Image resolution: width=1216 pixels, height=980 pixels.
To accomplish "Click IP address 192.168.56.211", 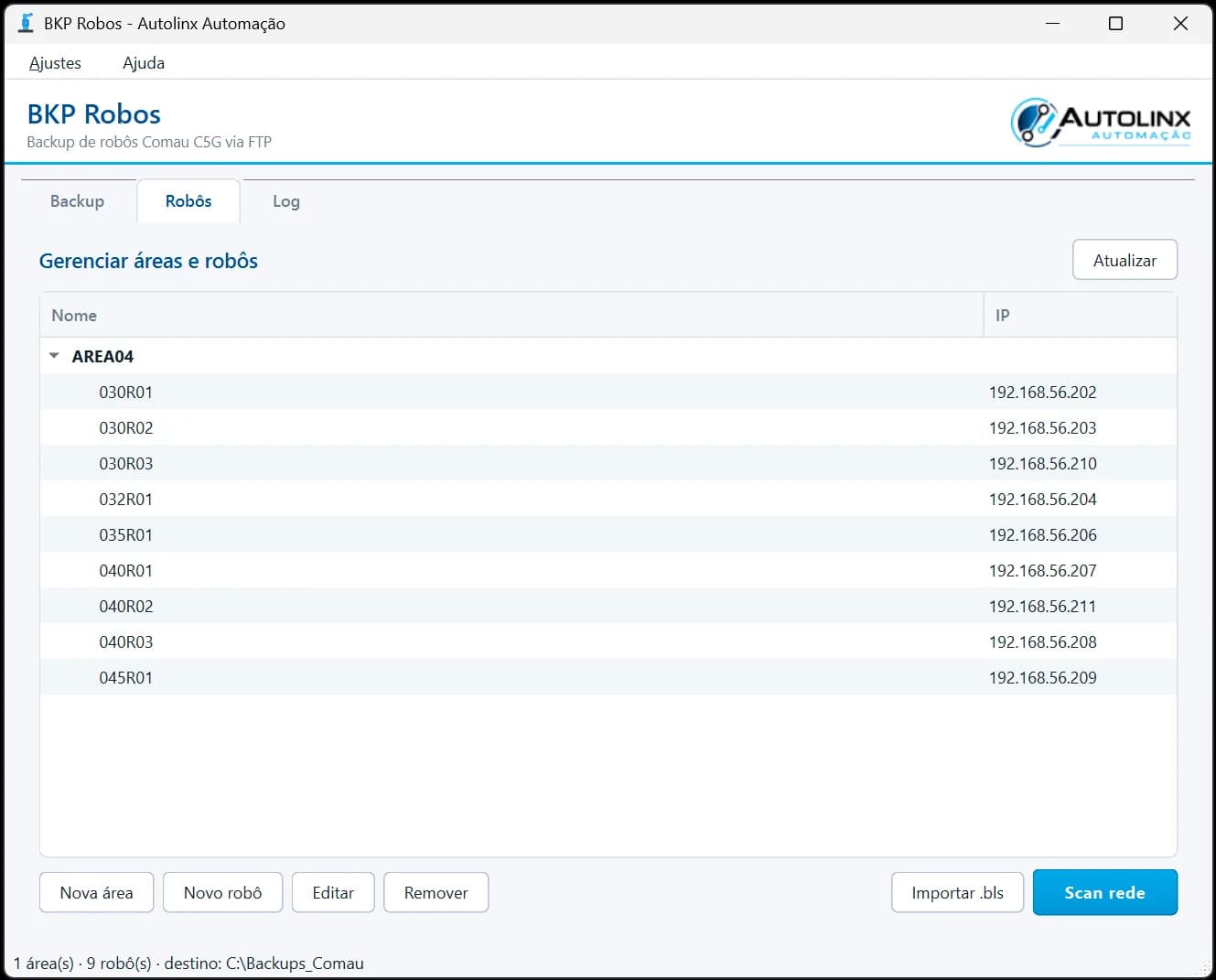I will [1042, 606].
